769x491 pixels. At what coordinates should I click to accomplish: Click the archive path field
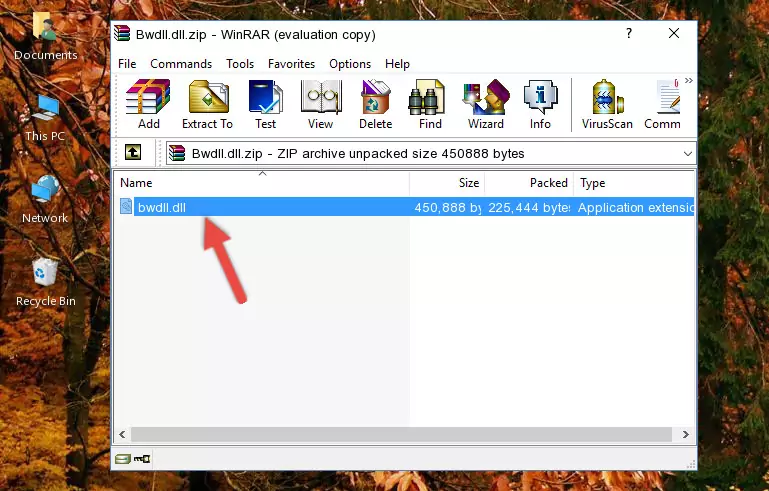(x=431, y=154)
